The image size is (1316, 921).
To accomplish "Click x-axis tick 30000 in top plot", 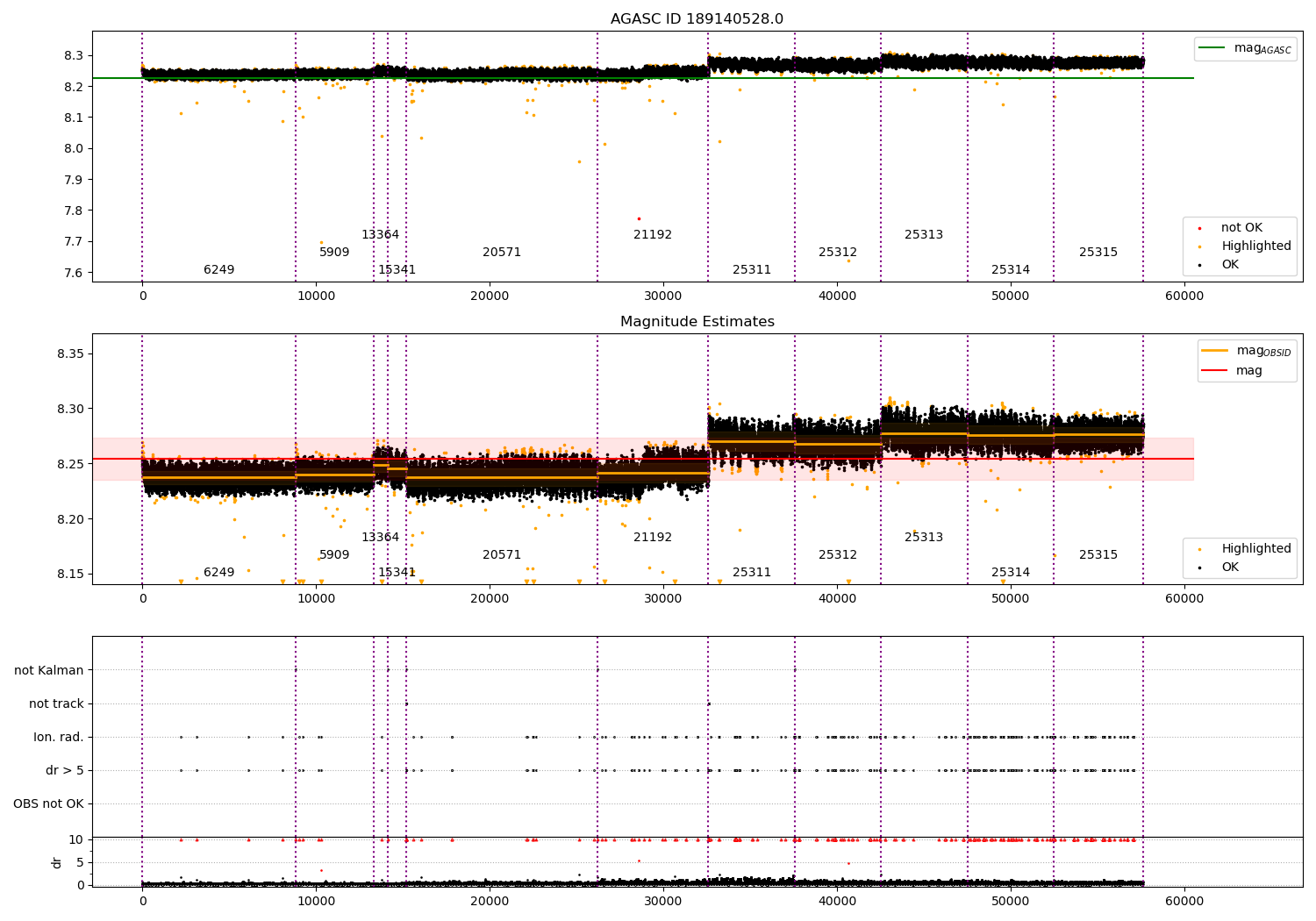I will (663, 296).
